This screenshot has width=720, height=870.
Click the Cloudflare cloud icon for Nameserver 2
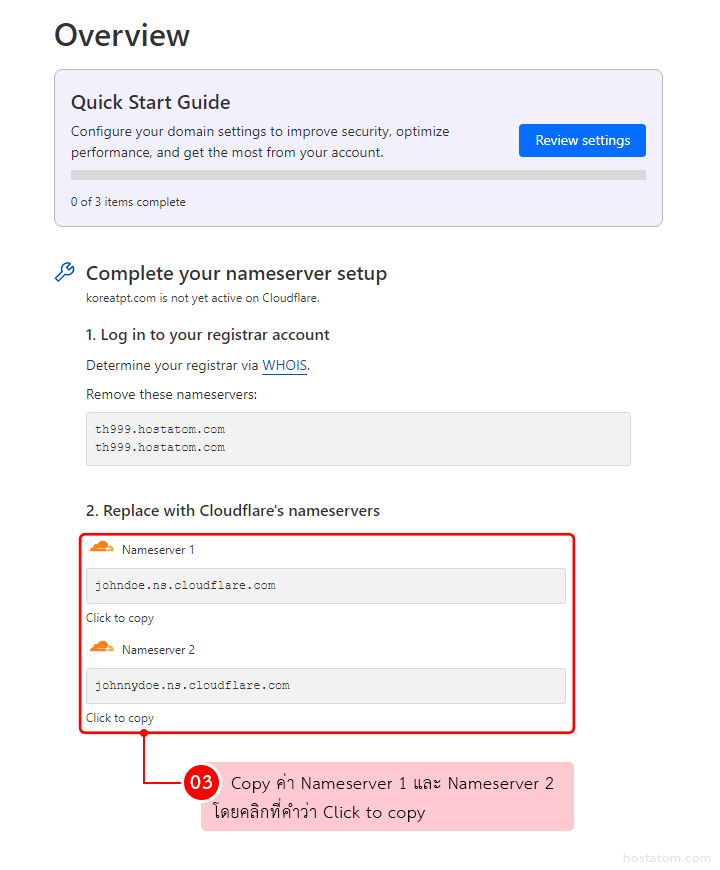(x=101, y=648)
